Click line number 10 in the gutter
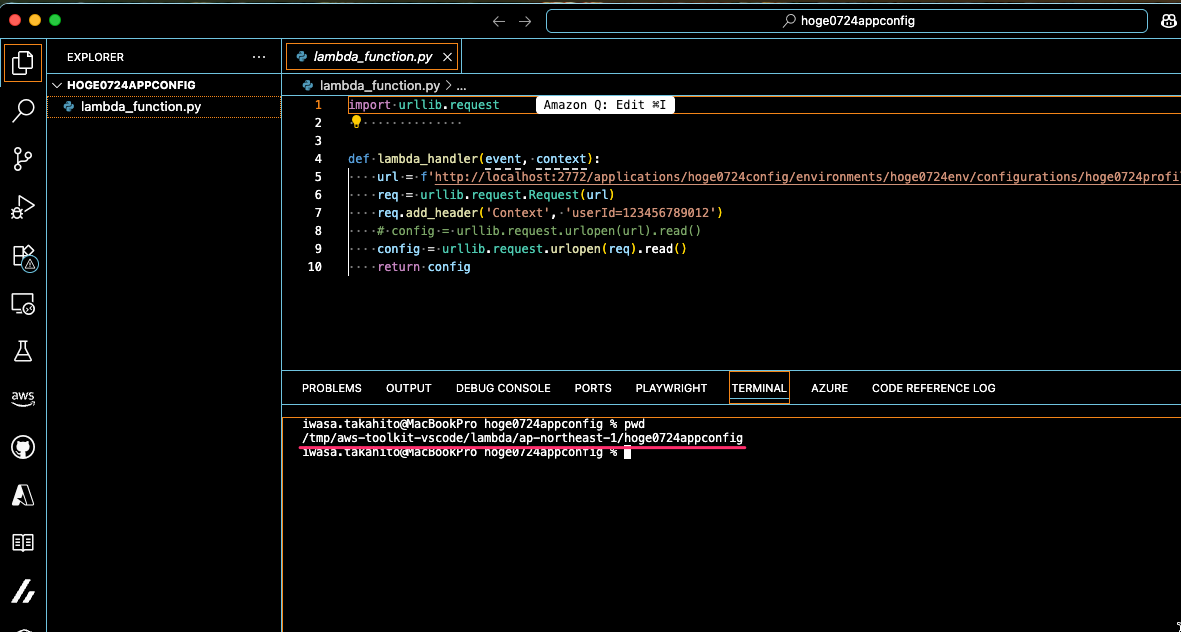Image resolution: width=1181 pixels, height=632 pixels. [x=315, y=267]
